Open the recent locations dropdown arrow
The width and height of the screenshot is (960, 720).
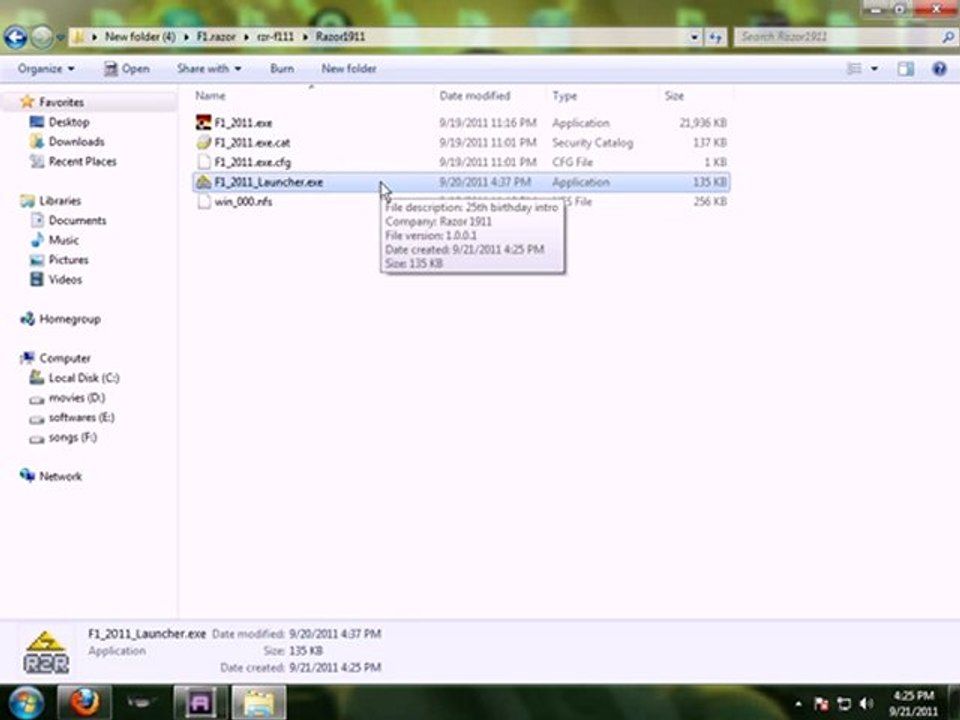[x=60, y=38]
